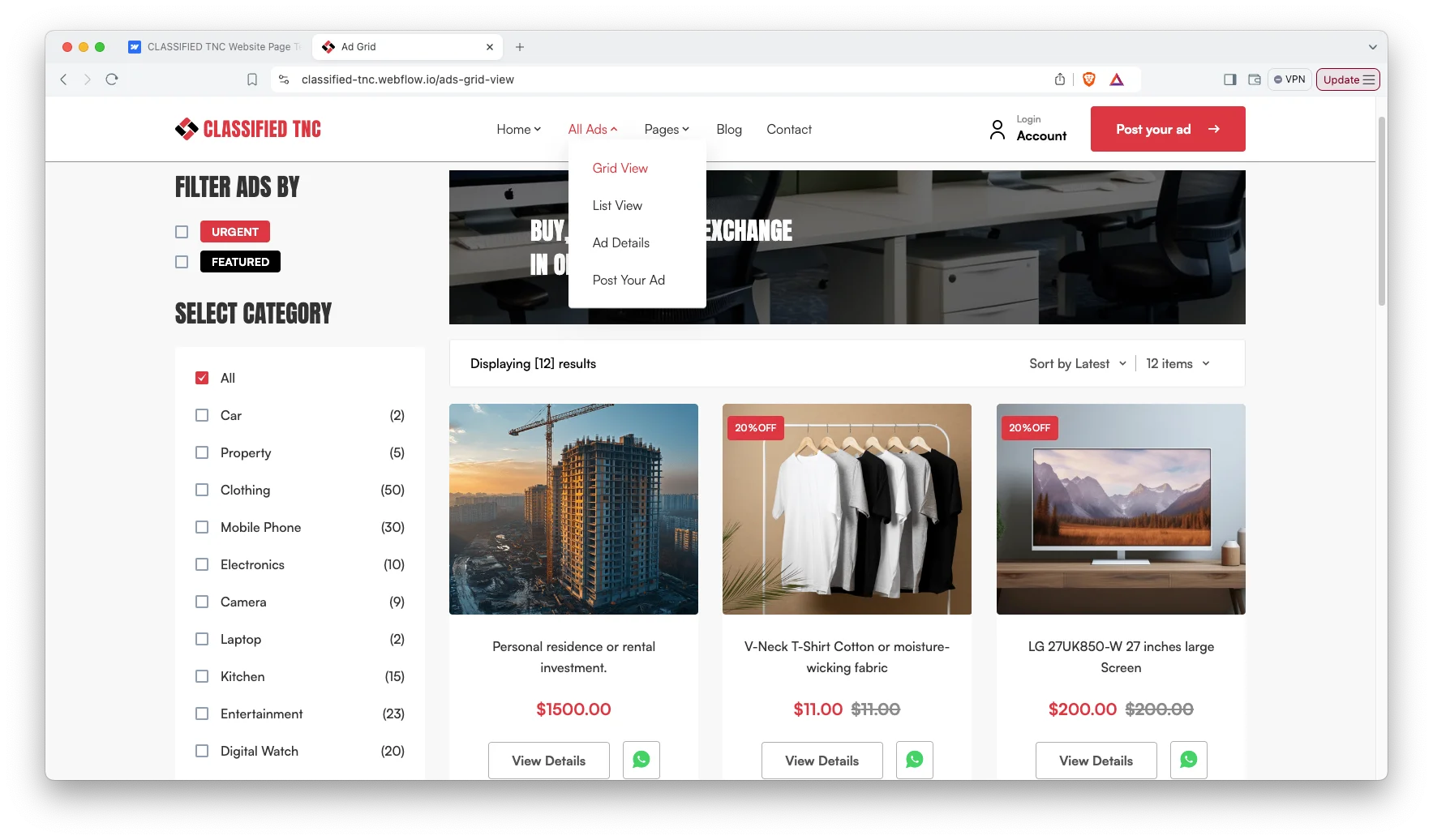The image size is (1433, 840).
Task: Open View Details for the T-Shirt ad
Action: (x=822, y=761)
